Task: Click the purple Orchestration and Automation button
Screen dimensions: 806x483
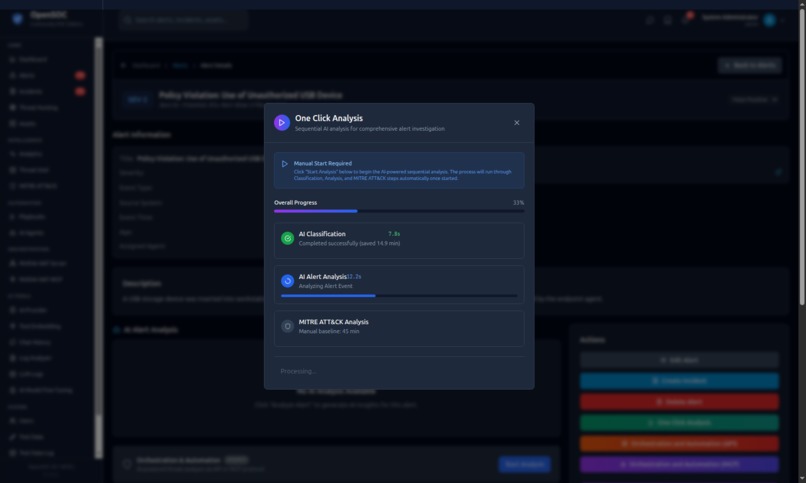Action: (x=679, y=465)
